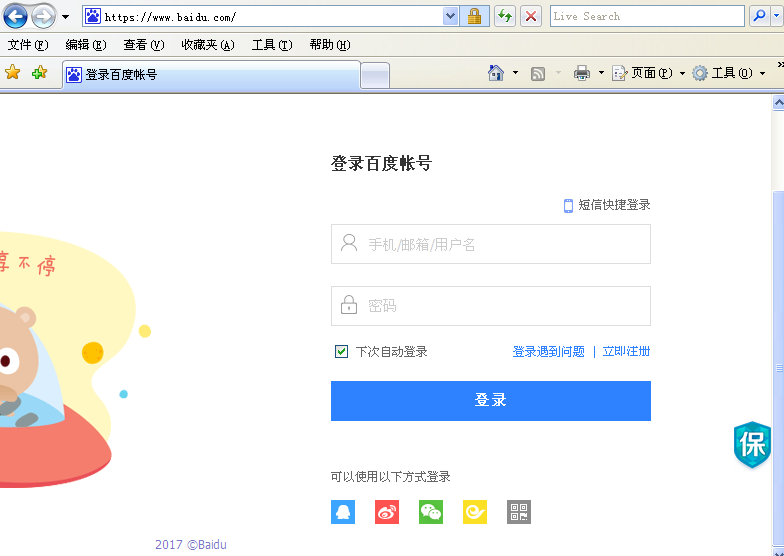784x556 pixels.
Task: Click the blue 保 shield badge
Action: click(752, 444)
